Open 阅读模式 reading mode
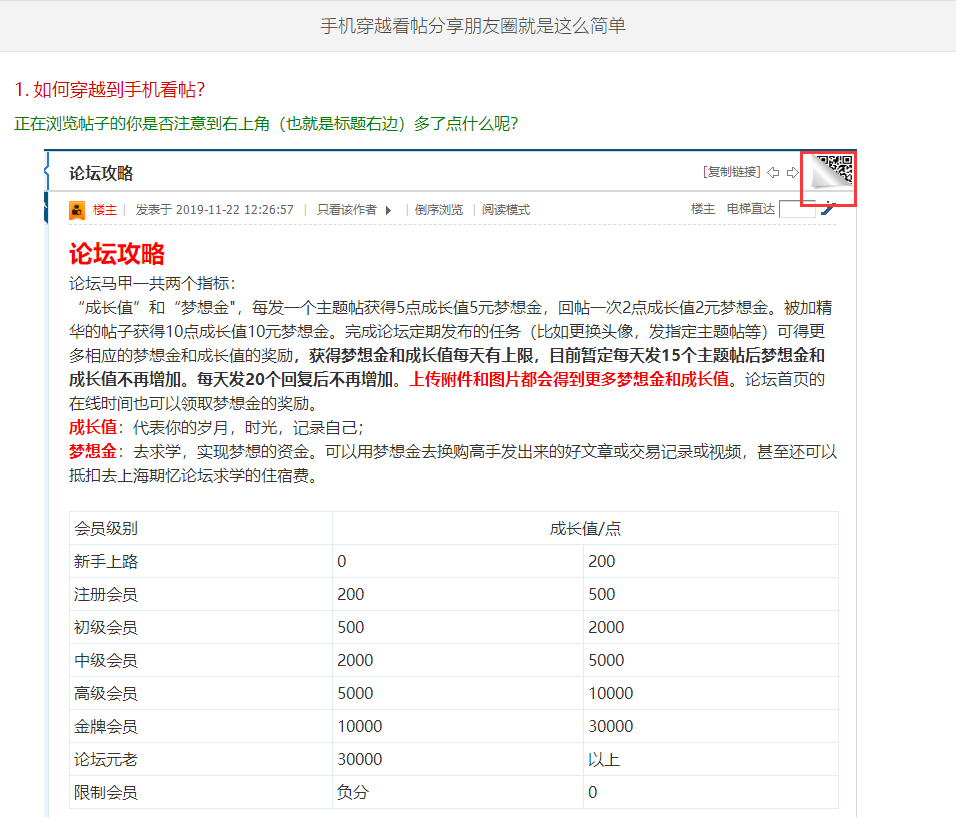Viewport: 956px width, 819px height. coord(506,210)
